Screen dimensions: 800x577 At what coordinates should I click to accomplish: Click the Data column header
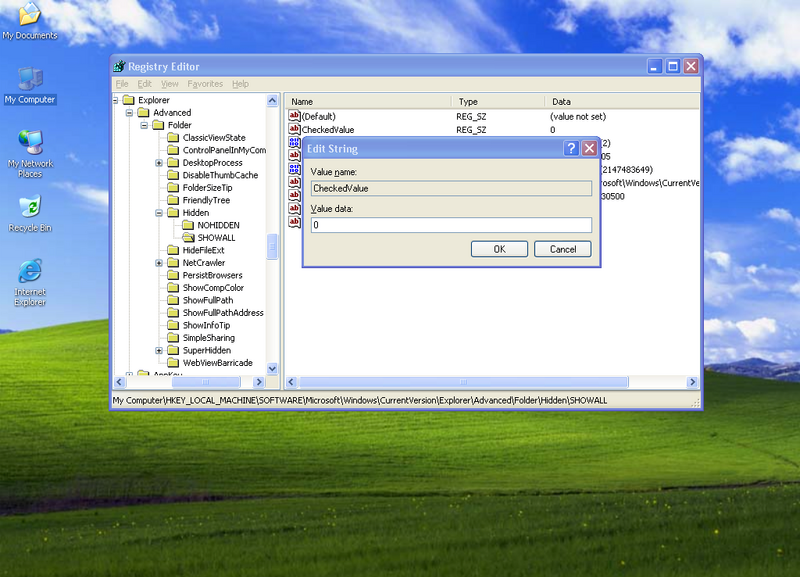point(622,102)
